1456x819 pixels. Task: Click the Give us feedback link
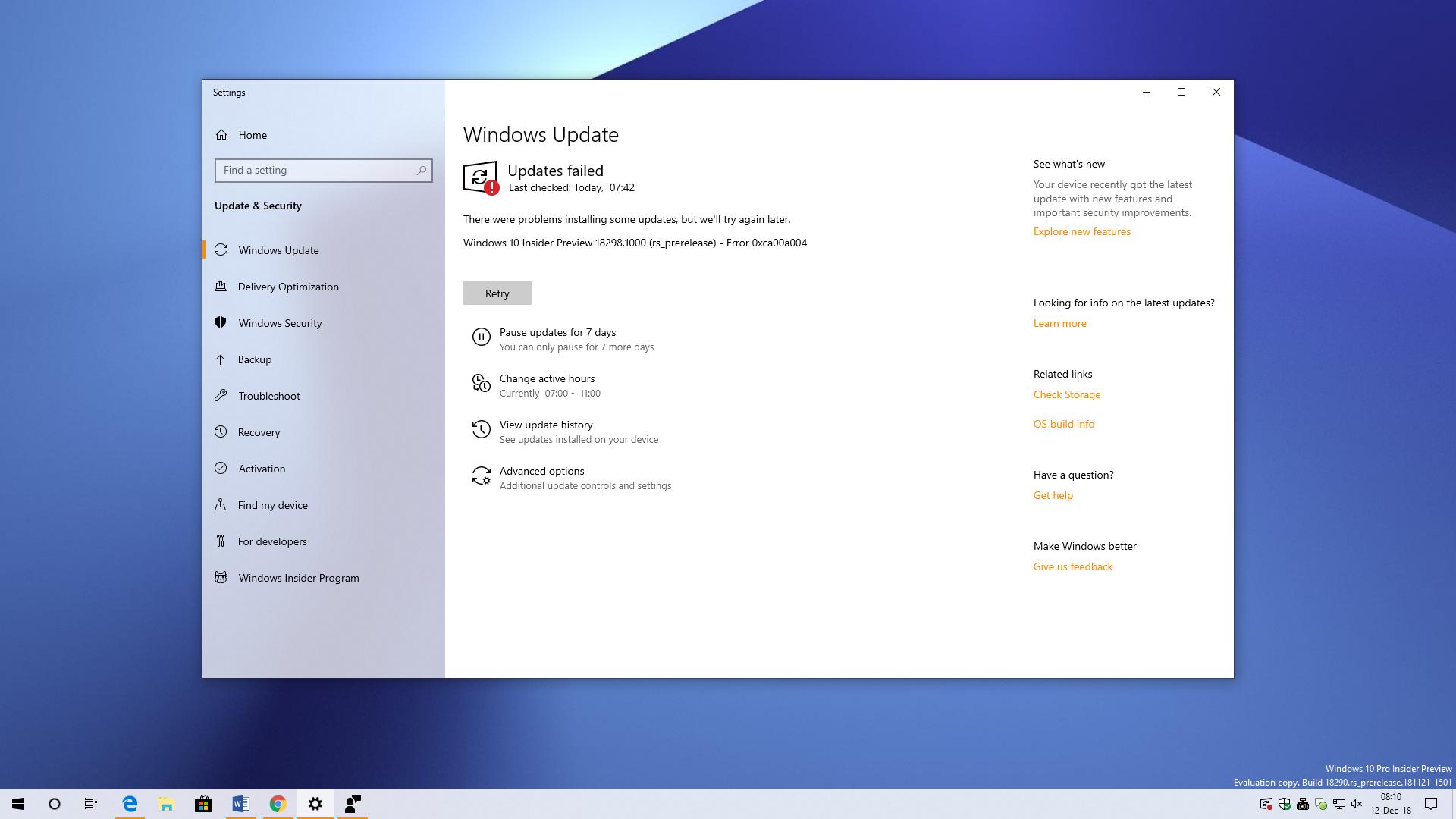click(1072, 567)
